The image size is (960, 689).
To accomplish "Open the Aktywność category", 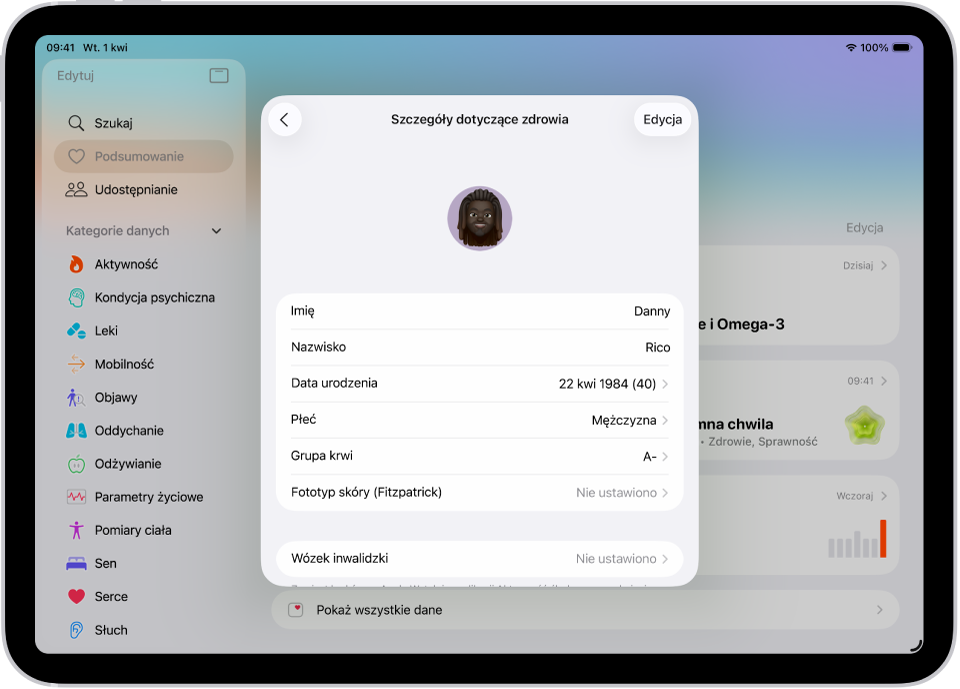I will [144, 264].
